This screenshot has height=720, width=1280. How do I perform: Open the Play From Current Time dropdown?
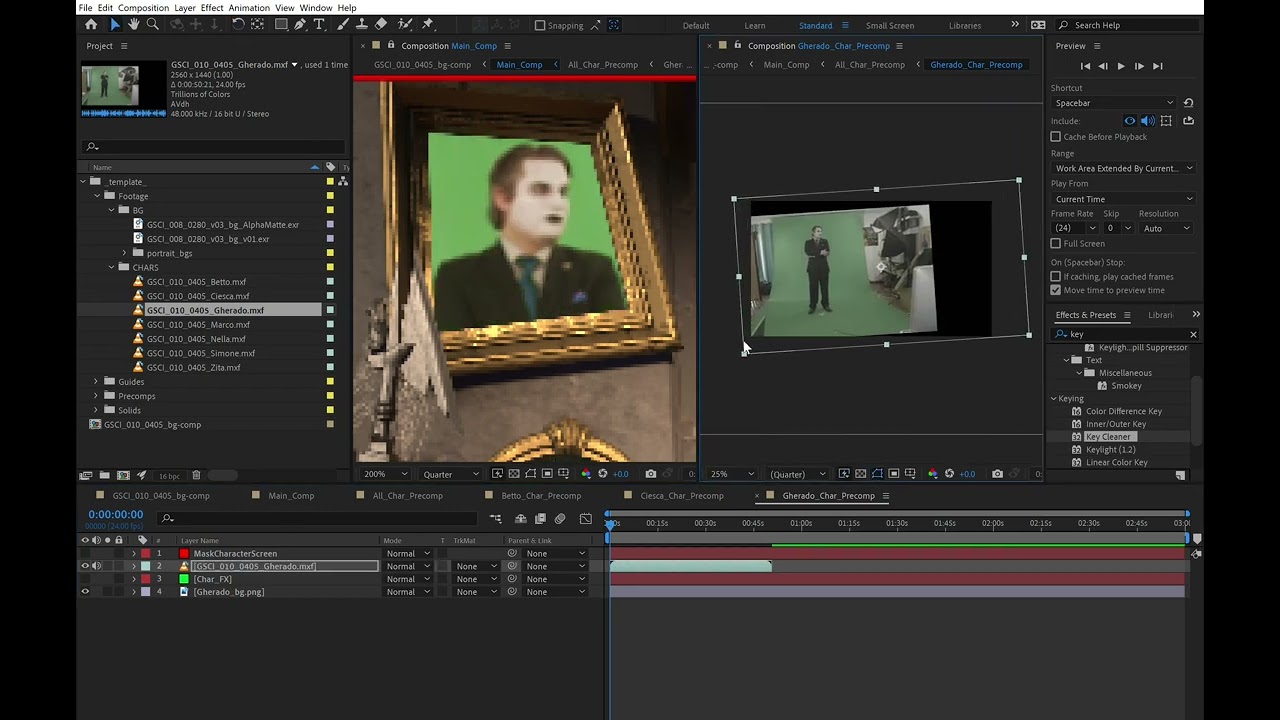tap(1123, 199)
